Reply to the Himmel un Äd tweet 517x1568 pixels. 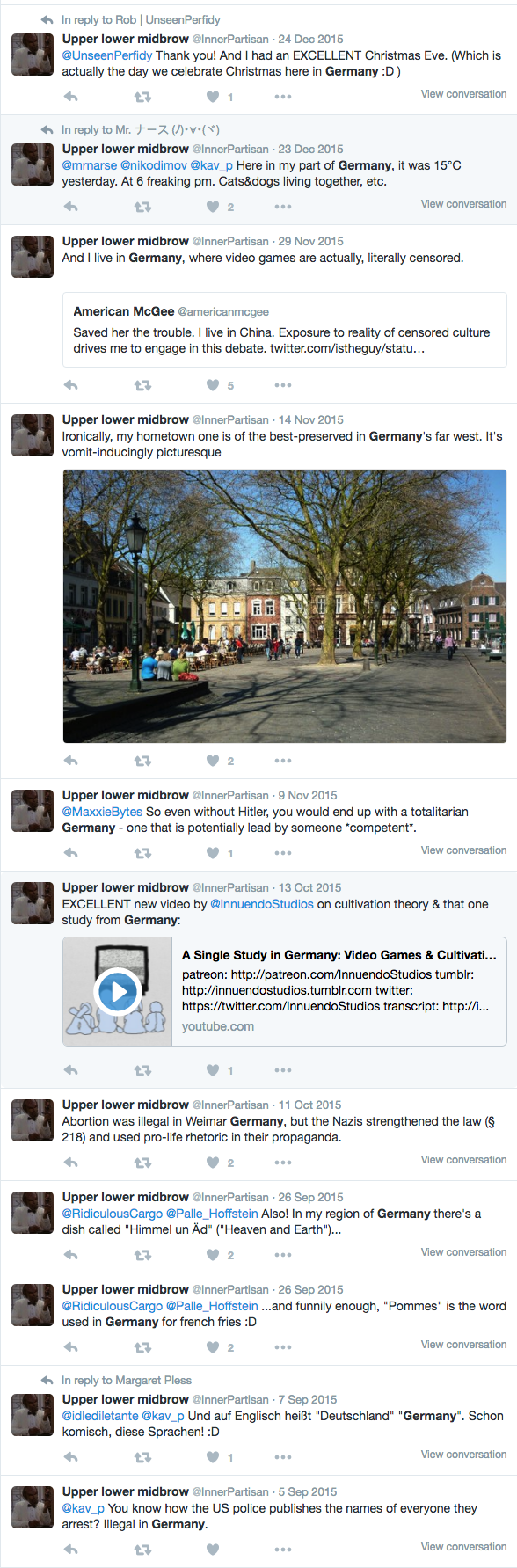[x=71, y=1255]
